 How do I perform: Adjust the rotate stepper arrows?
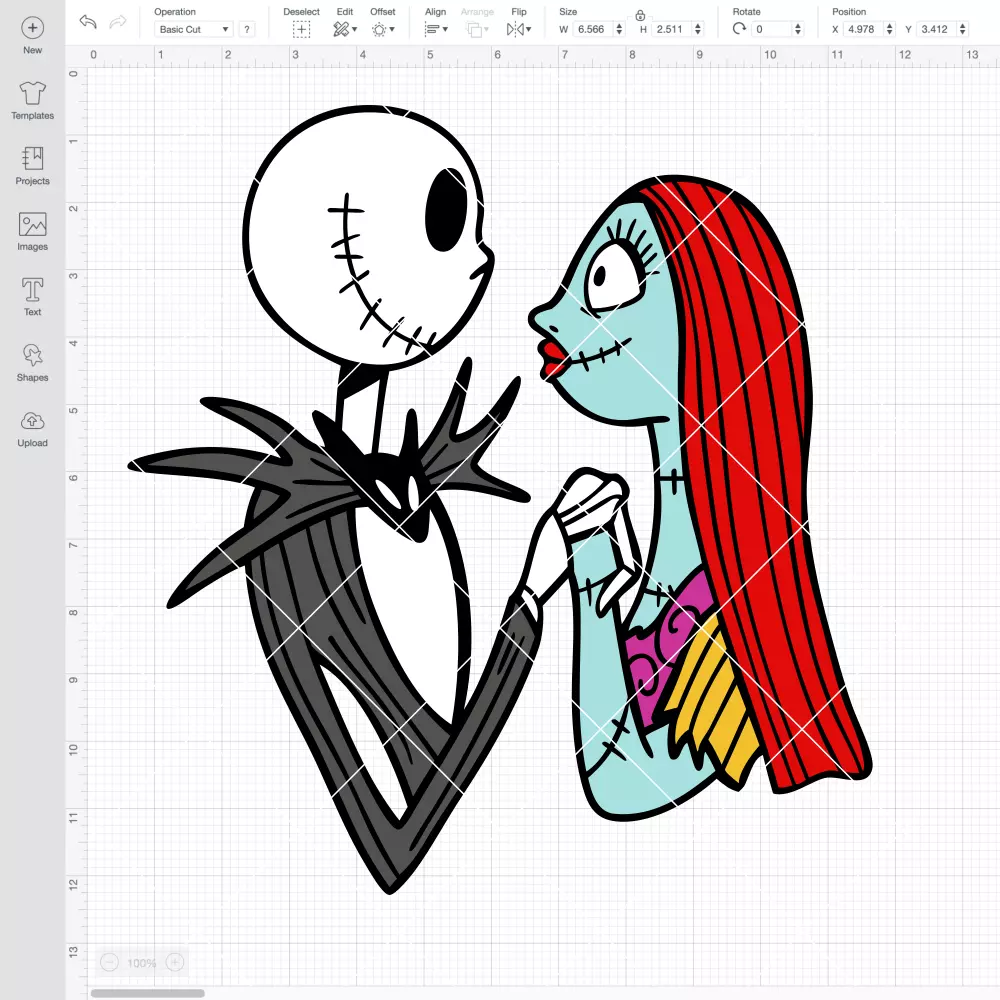[x=798, y=29]
